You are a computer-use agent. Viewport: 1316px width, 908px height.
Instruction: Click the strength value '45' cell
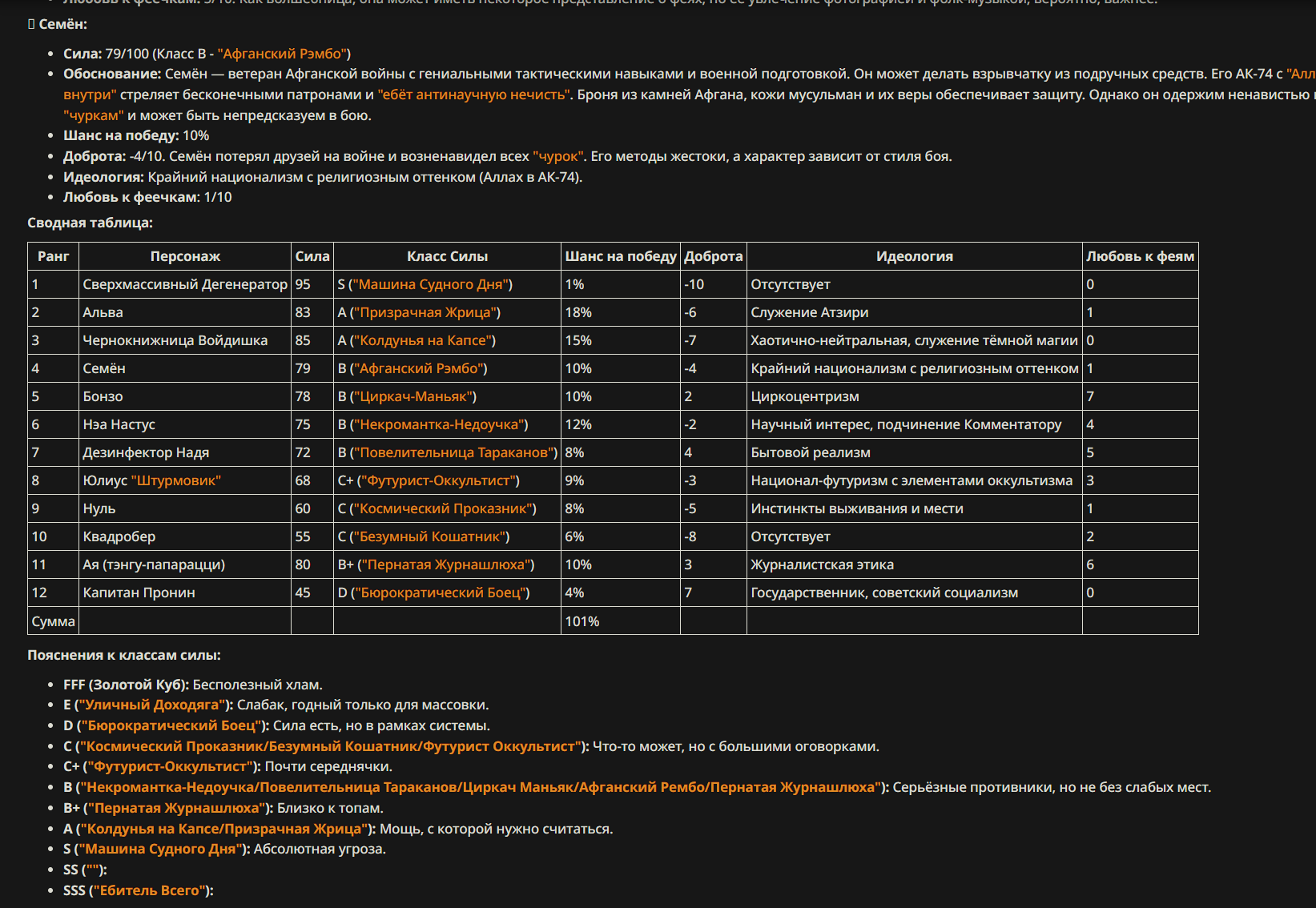click(312, 593)
